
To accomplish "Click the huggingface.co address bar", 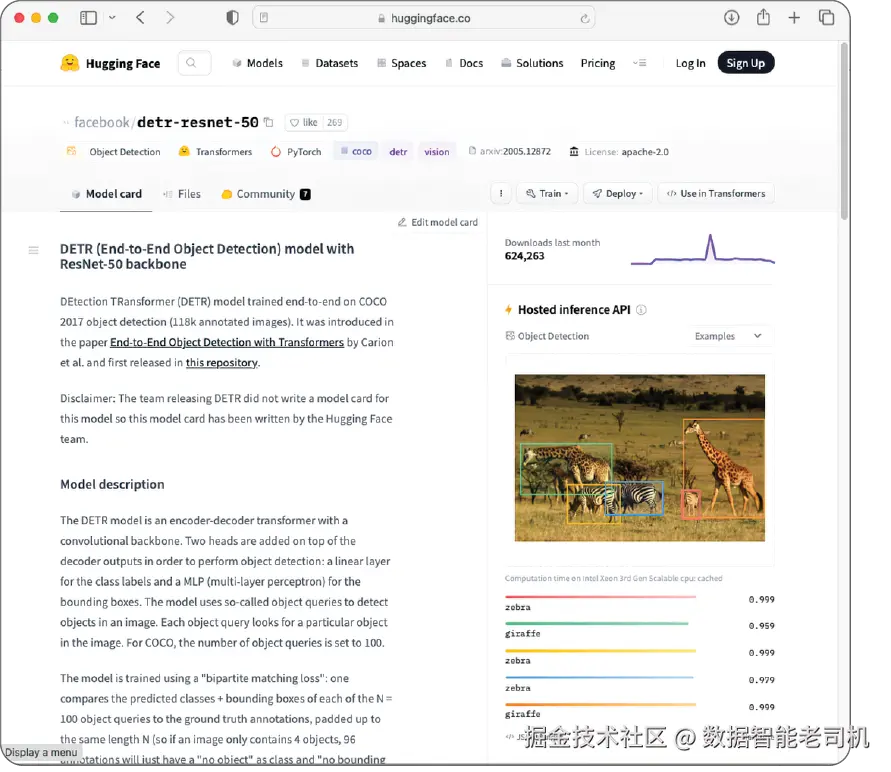I will [x=424, y=18].
